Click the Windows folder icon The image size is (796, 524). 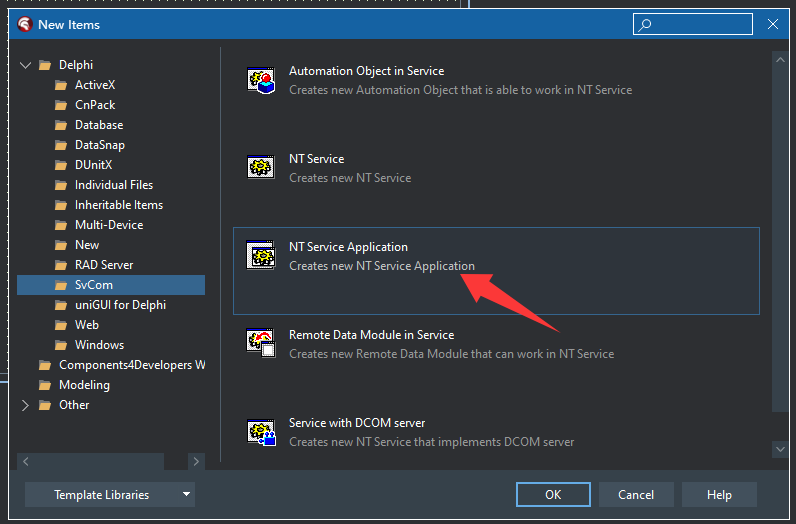click(x=61, y=345)
